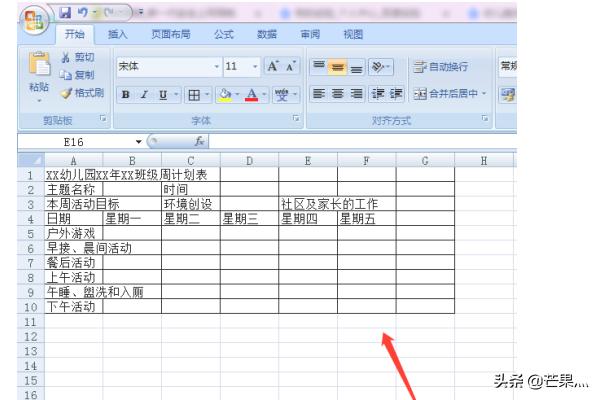Screen dimensions: 600x400
Task: Increase font size
Action: 273,66
